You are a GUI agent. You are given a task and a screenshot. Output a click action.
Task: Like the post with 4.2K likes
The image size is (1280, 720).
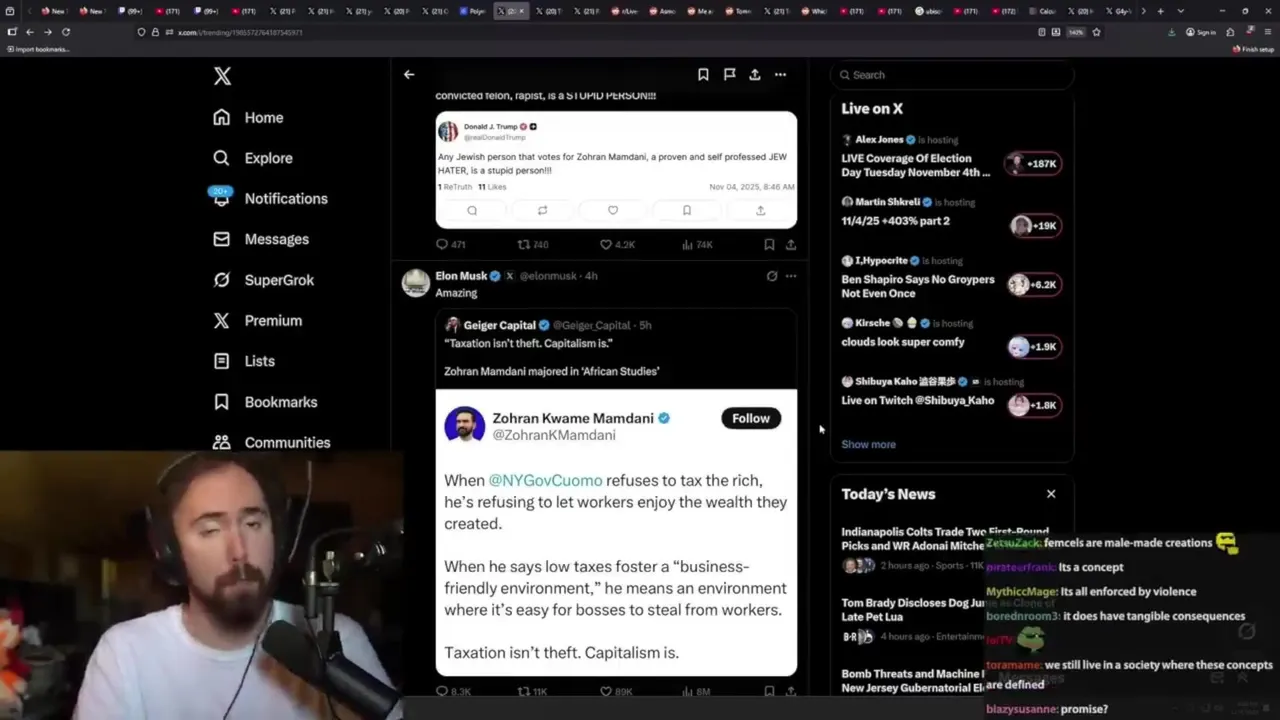617,244
